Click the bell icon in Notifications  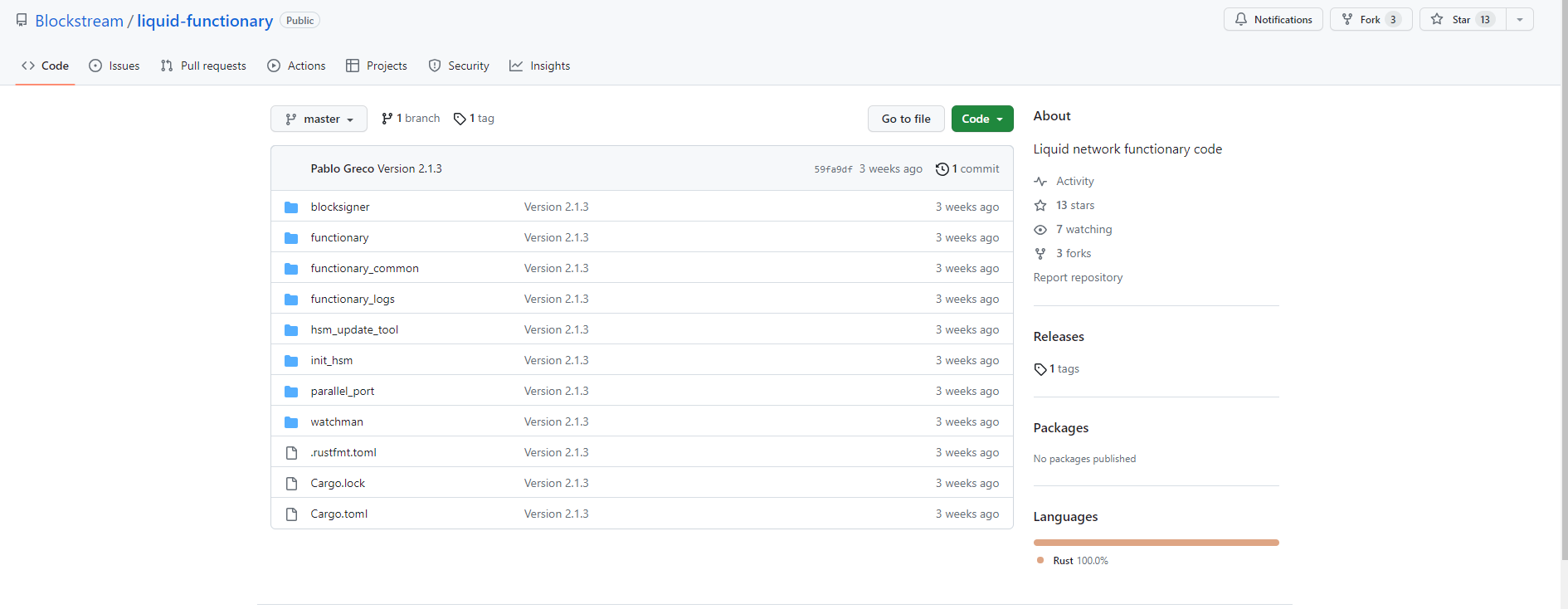click(x=1241, y=19)
